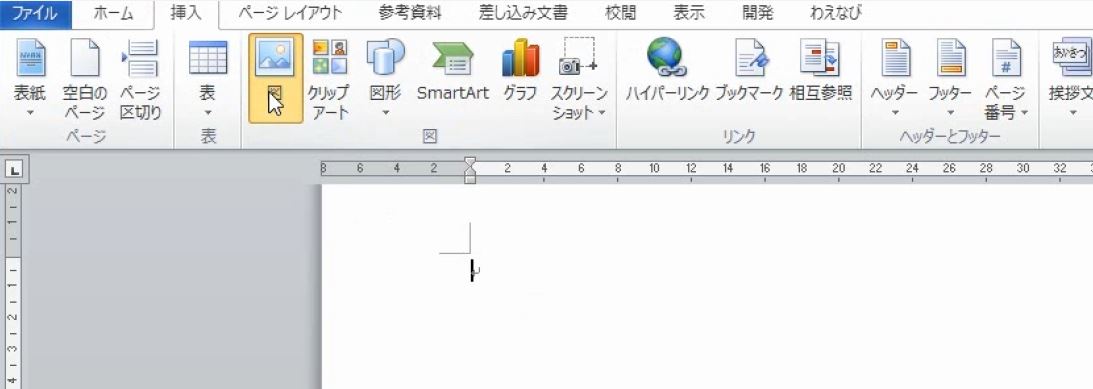Expand the 挨拶文 dropdown arrow

1073,112
